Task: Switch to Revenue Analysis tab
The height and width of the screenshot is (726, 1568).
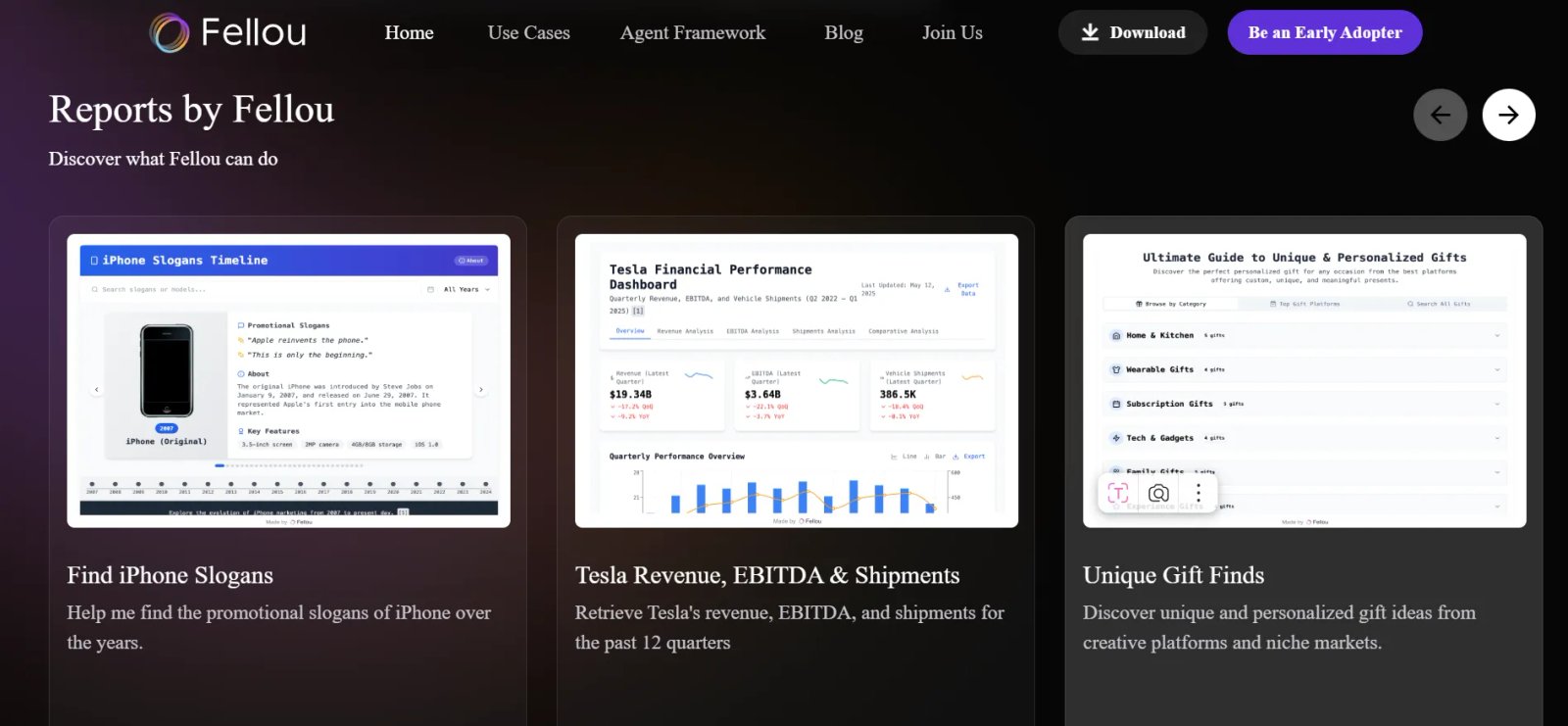Action: click(685, 331)
